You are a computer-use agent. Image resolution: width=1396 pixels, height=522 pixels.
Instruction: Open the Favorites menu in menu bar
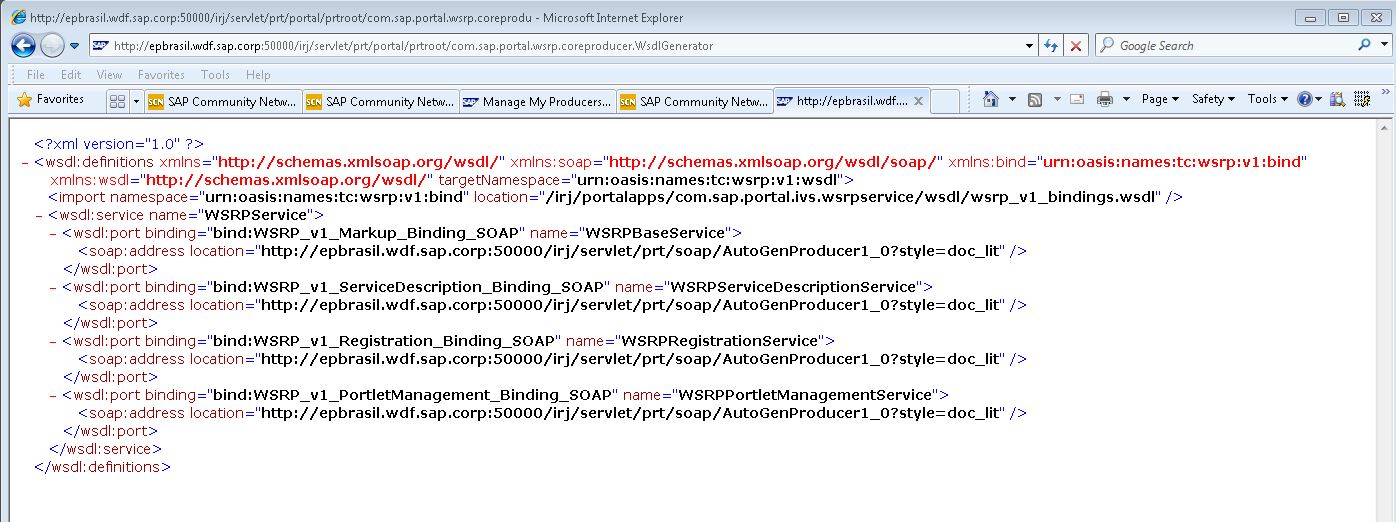click(x=161, y=75)
